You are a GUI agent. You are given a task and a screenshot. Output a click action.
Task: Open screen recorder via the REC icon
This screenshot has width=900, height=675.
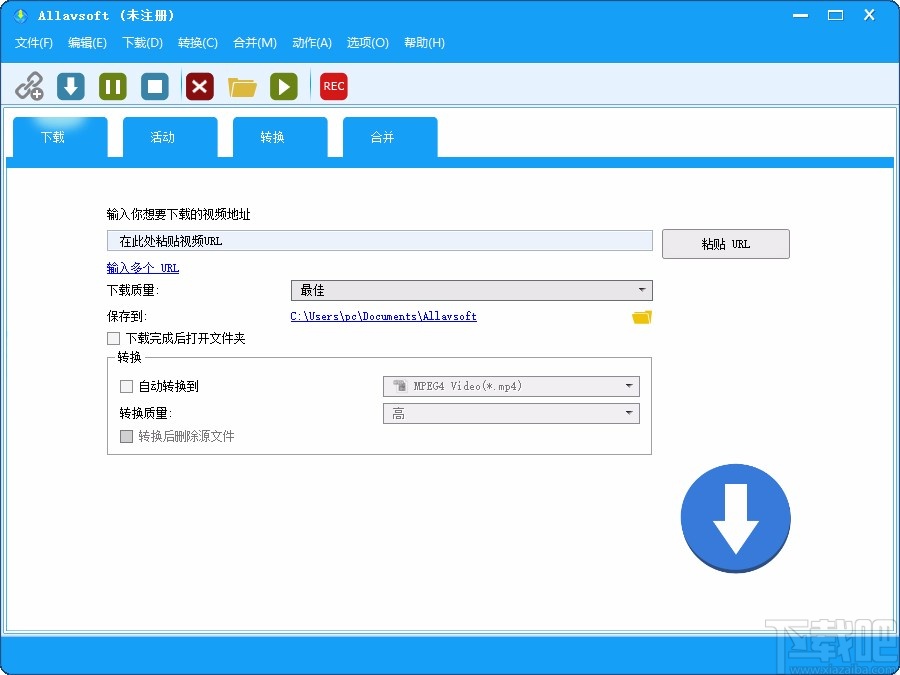(333, 86)
